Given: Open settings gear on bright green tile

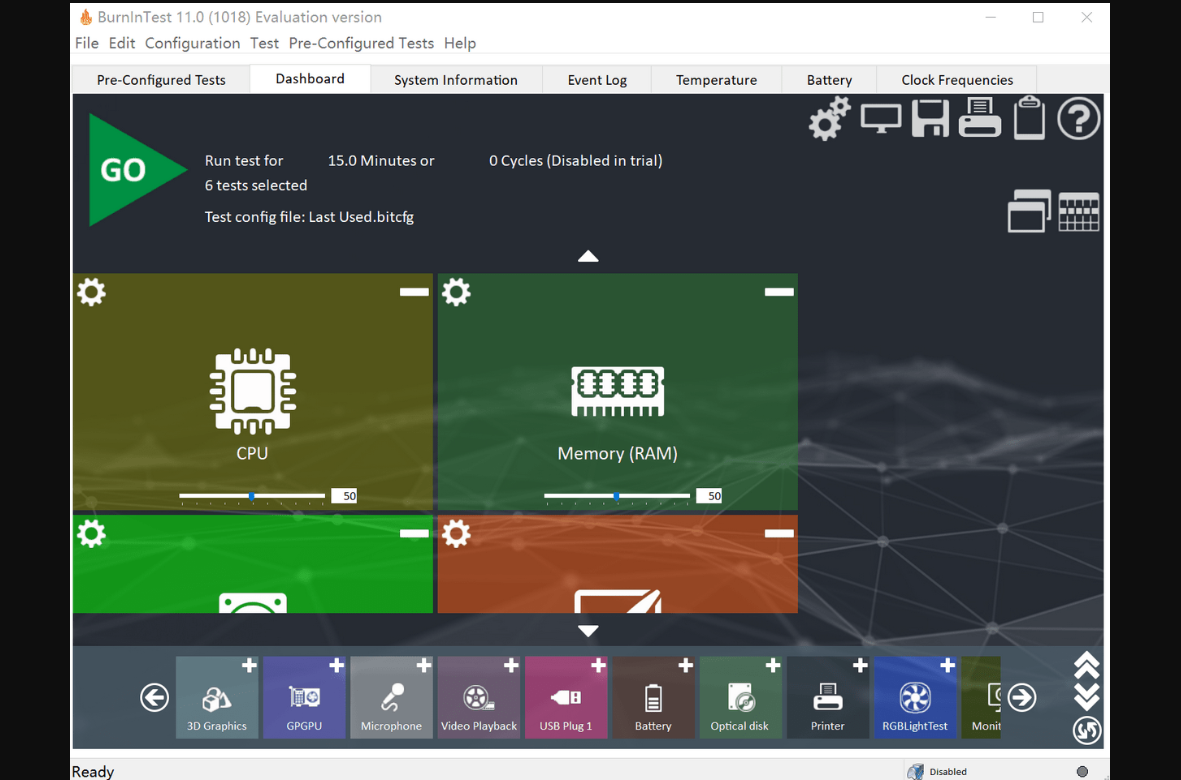Looking at the screenshot, I should (x=91, y=533).
